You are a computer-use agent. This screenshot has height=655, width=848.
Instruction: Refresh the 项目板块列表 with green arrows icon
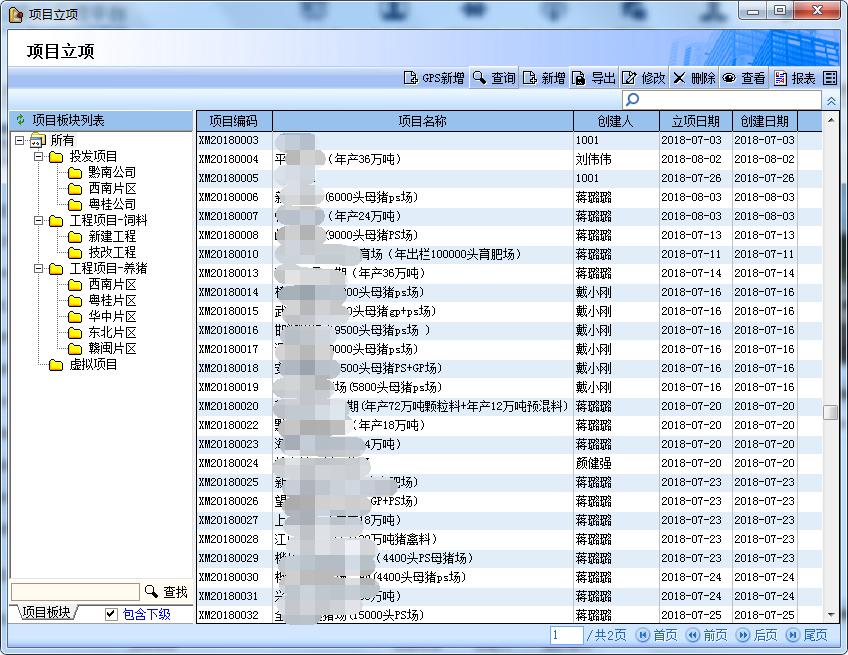20,120
